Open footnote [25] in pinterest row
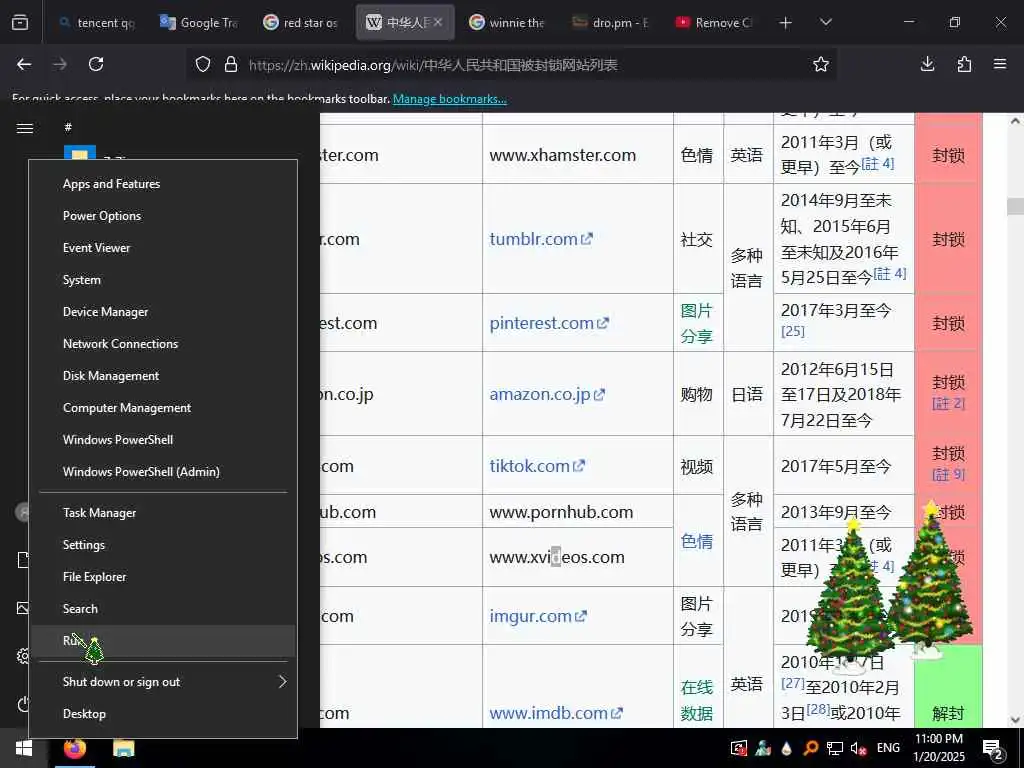 (x=792, y=331)
